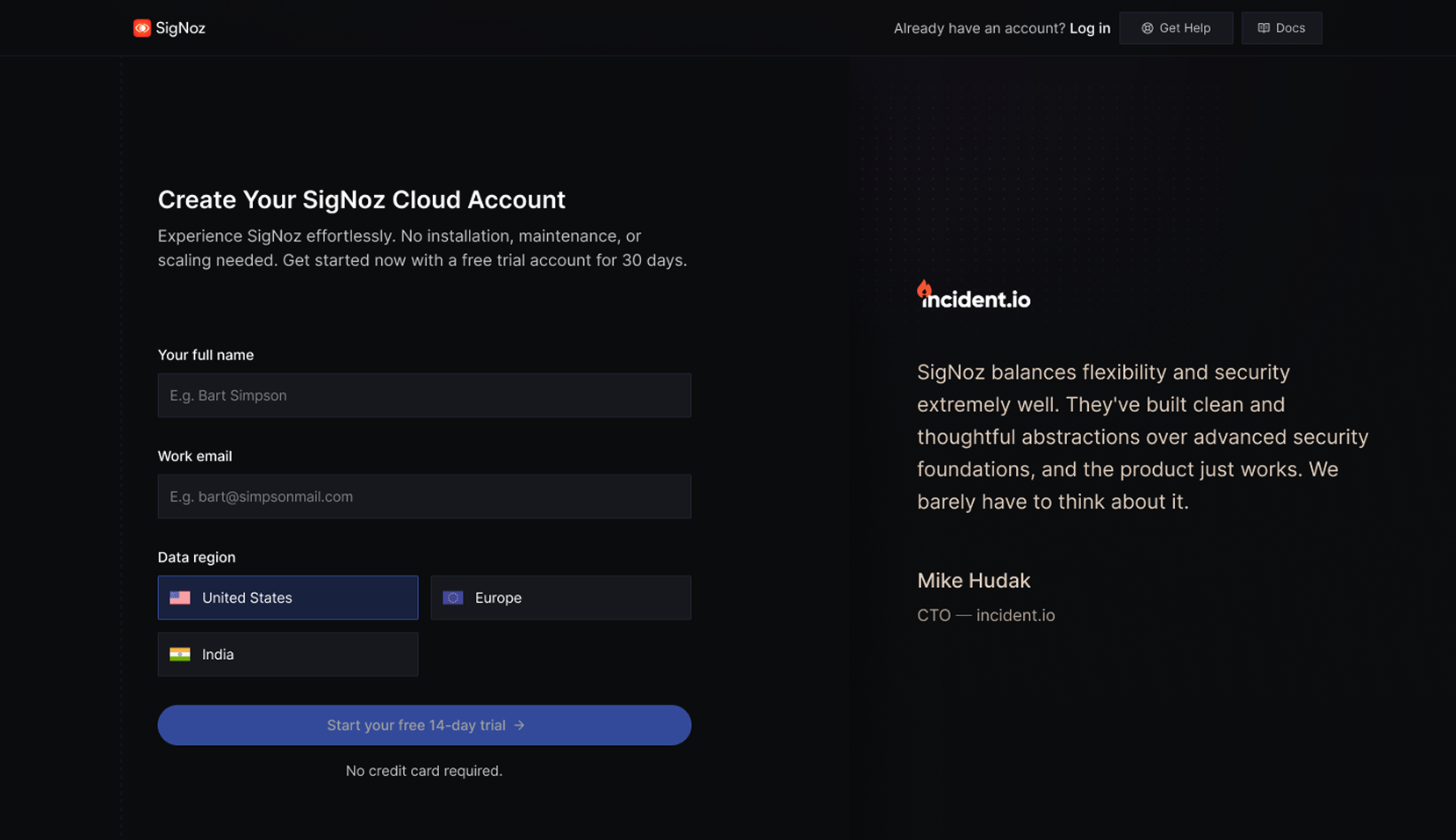The width and height of the screenshot is (1456, 840).
Task: Click the Docs book icon
Action: pyautogui.click(x=1264, y=28)
